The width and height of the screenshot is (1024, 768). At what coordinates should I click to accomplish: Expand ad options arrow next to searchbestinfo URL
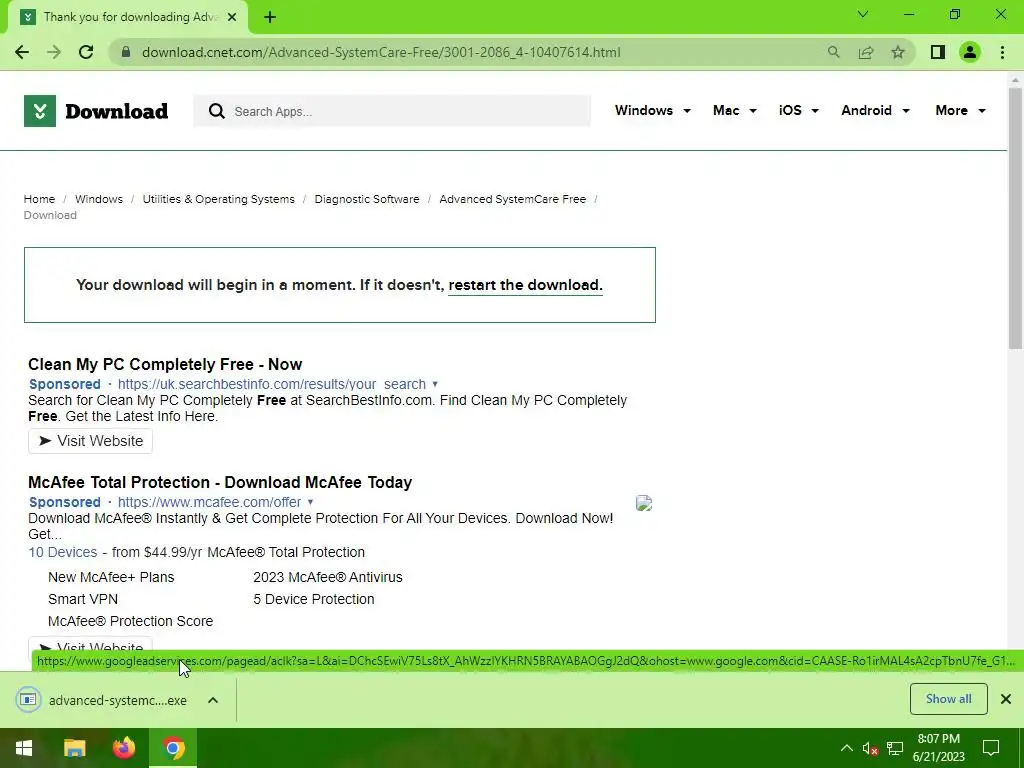435,384
